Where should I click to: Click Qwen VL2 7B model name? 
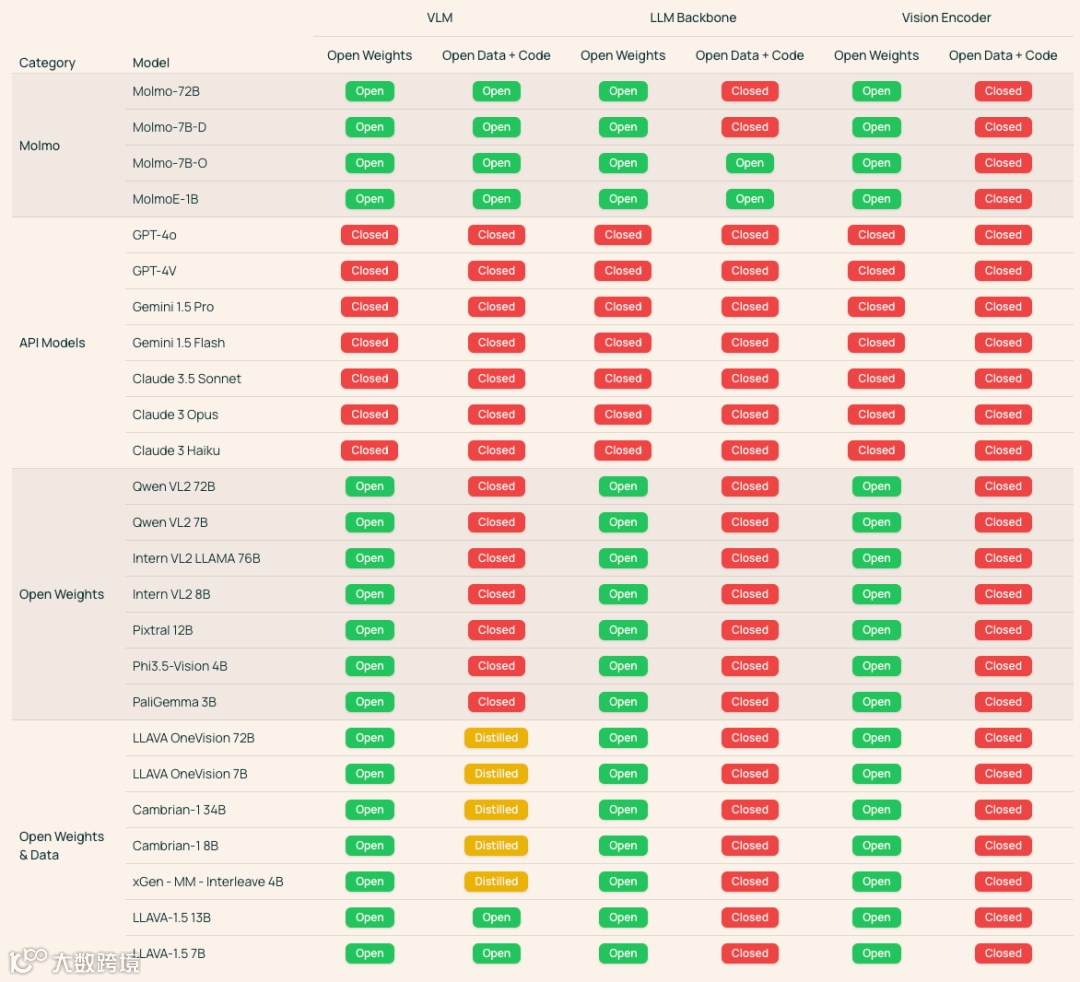click(170, 522)
